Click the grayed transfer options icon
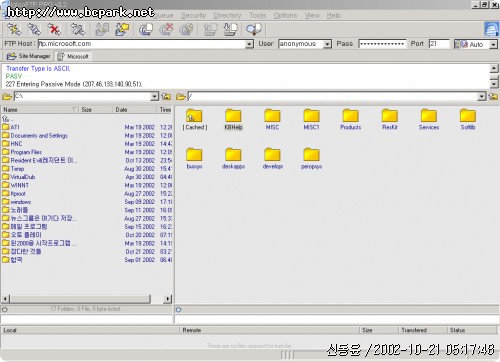The height and width of the screenshot is (362, 500). point(186,29)
